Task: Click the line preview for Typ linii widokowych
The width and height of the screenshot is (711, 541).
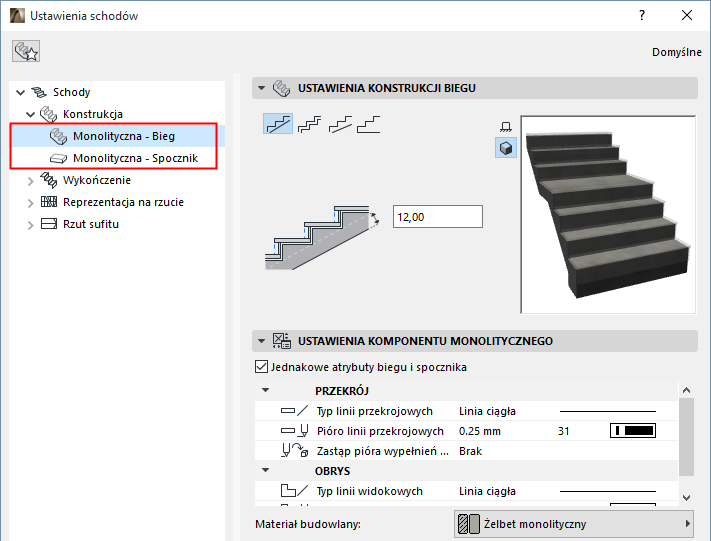Action: click(x=608, y=491)
